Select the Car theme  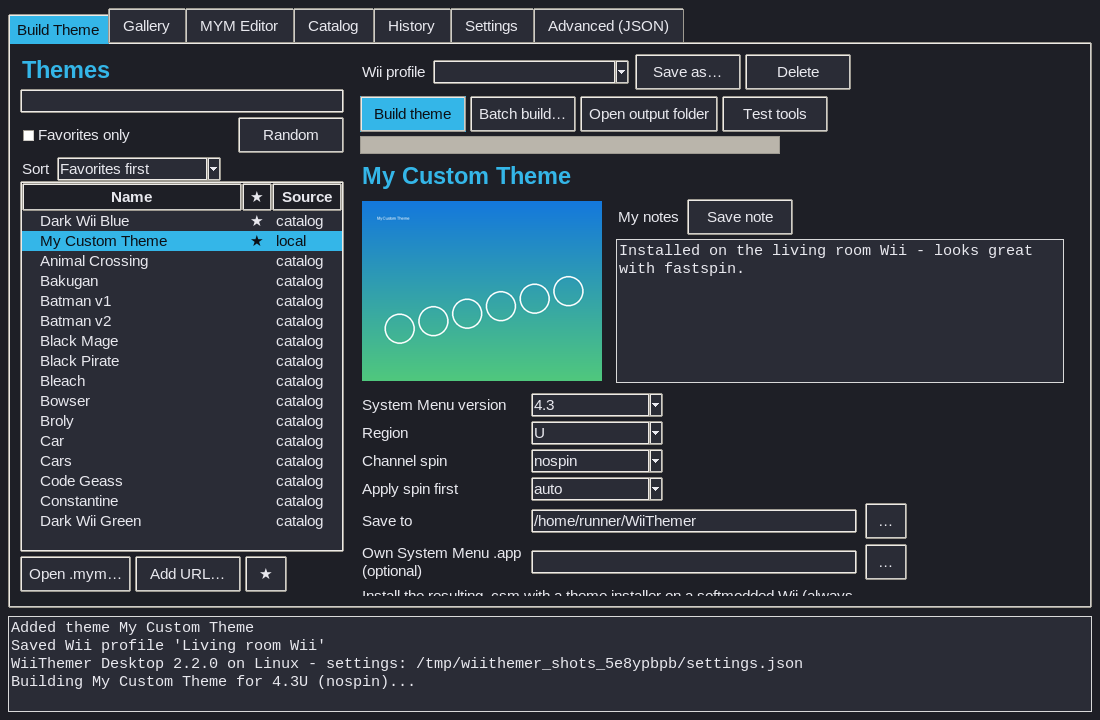tap(182, 441)
